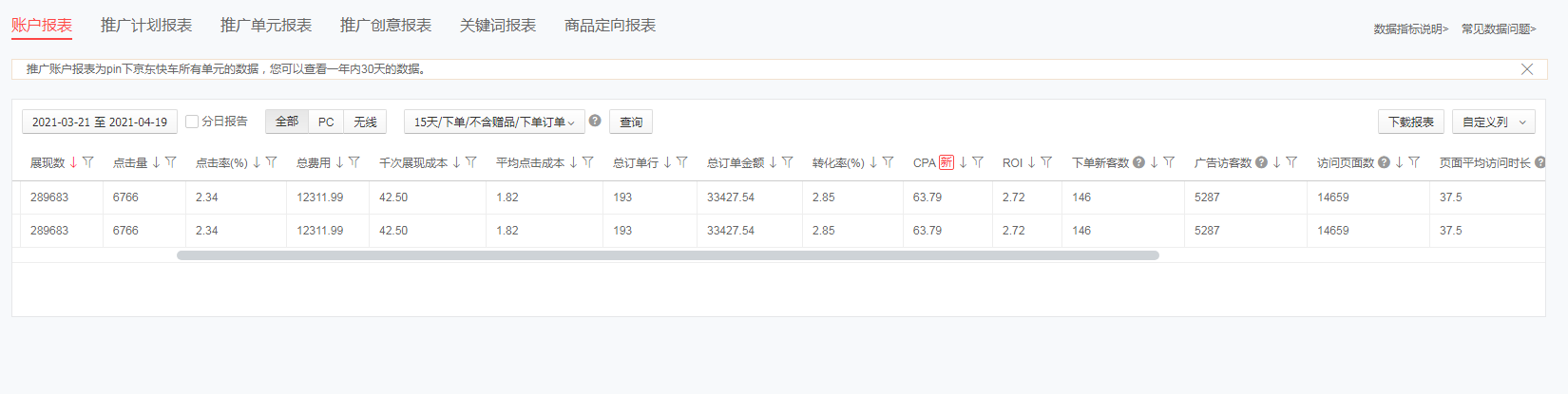Open the filter for 展现数 column

click(x=88, y=162)
